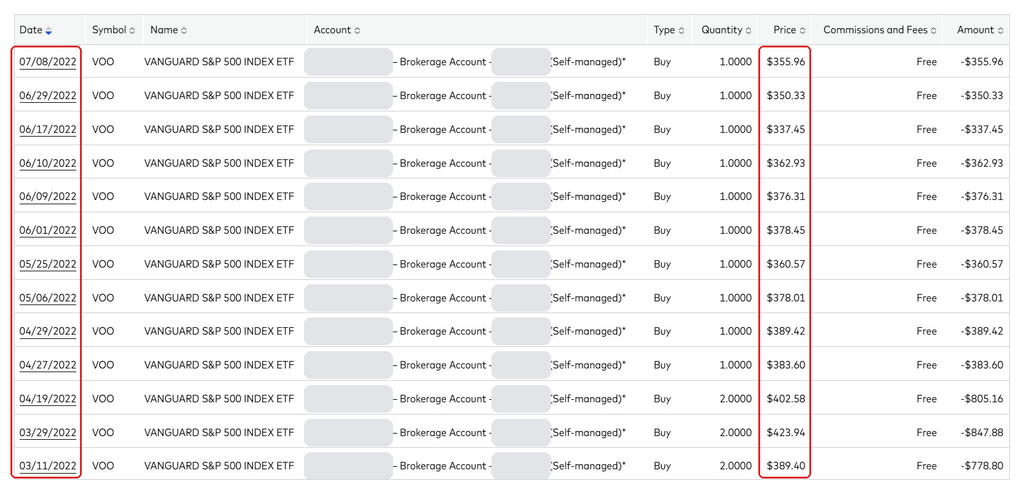Select the $376.31 price cell
The width and height of the screenshot is (1024, 494).
[x=786, y=197]
